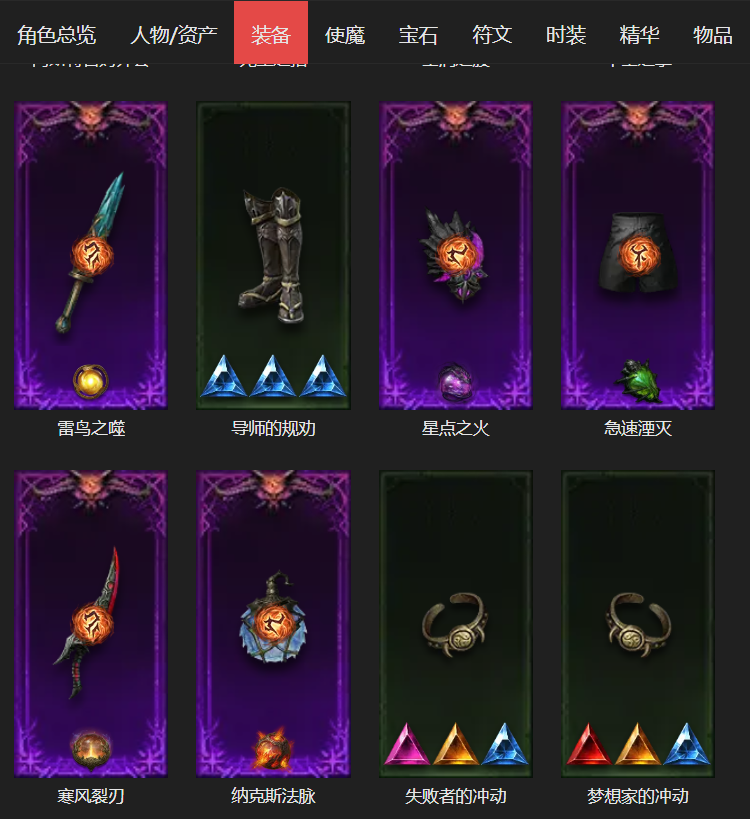Switch to the 人物/资产 tab
Screen dimensions: 750x819
pyautogui.click(x=173, y=35)
